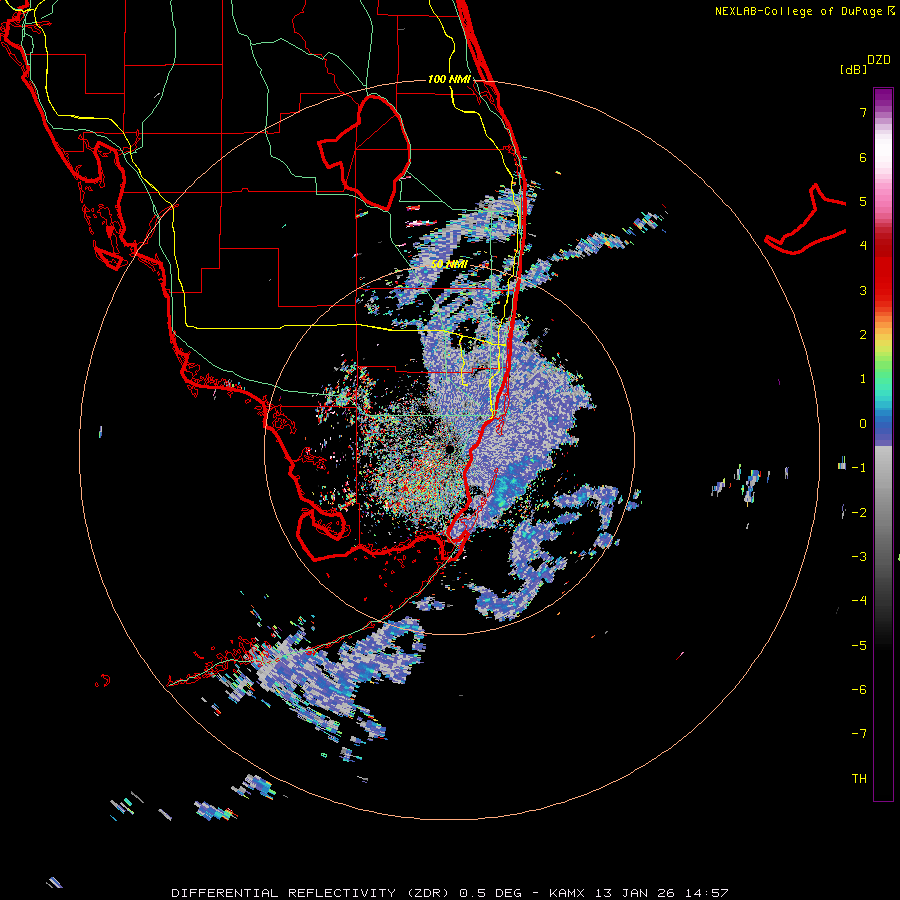The image size is (900, 900).
Task: Click the ZDR color scale bar
Action: (x=883, y=444)
